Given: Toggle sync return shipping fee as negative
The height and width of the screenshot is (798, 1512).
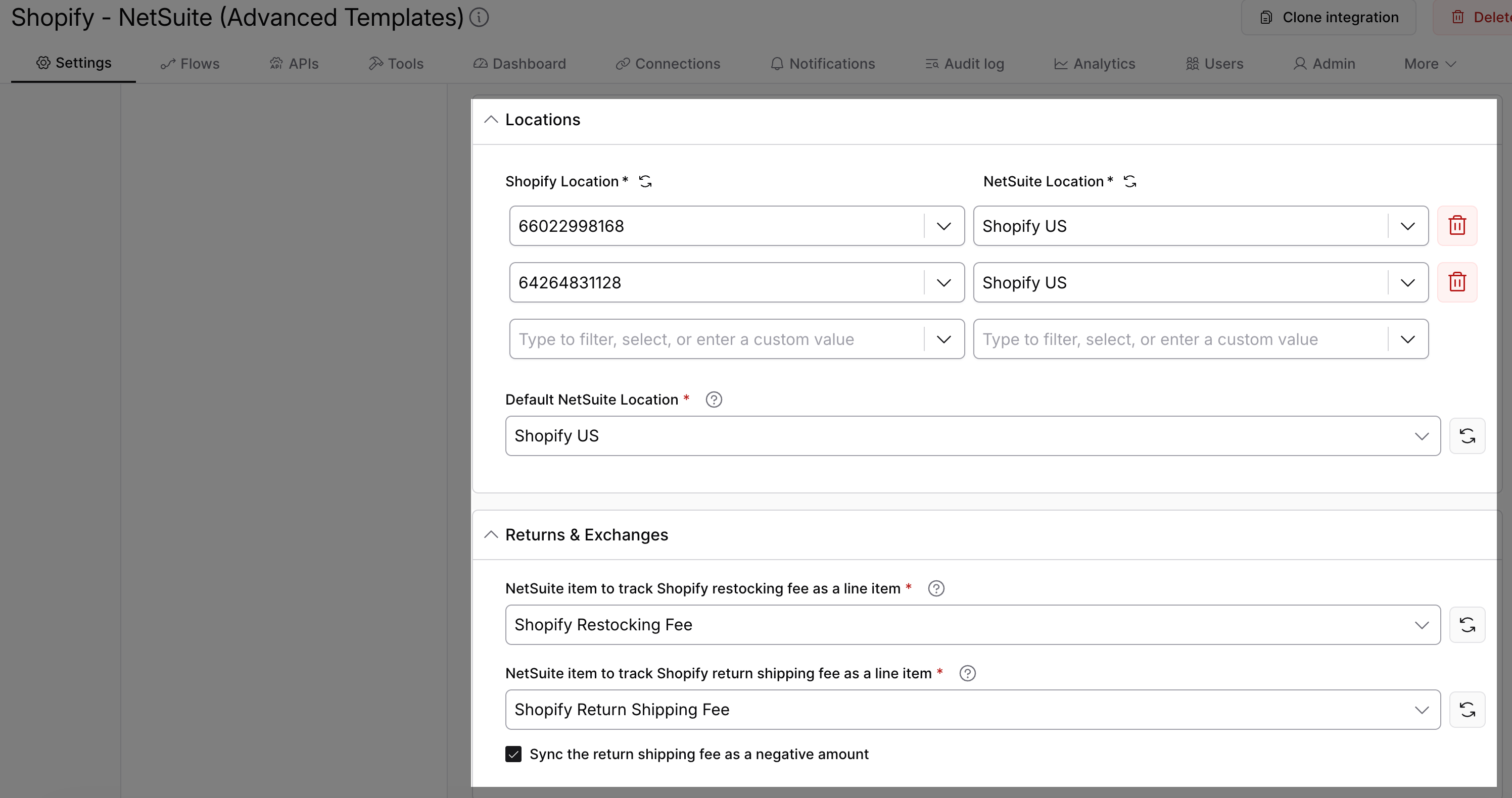Looking at the screenshot, I should point(513,754).
